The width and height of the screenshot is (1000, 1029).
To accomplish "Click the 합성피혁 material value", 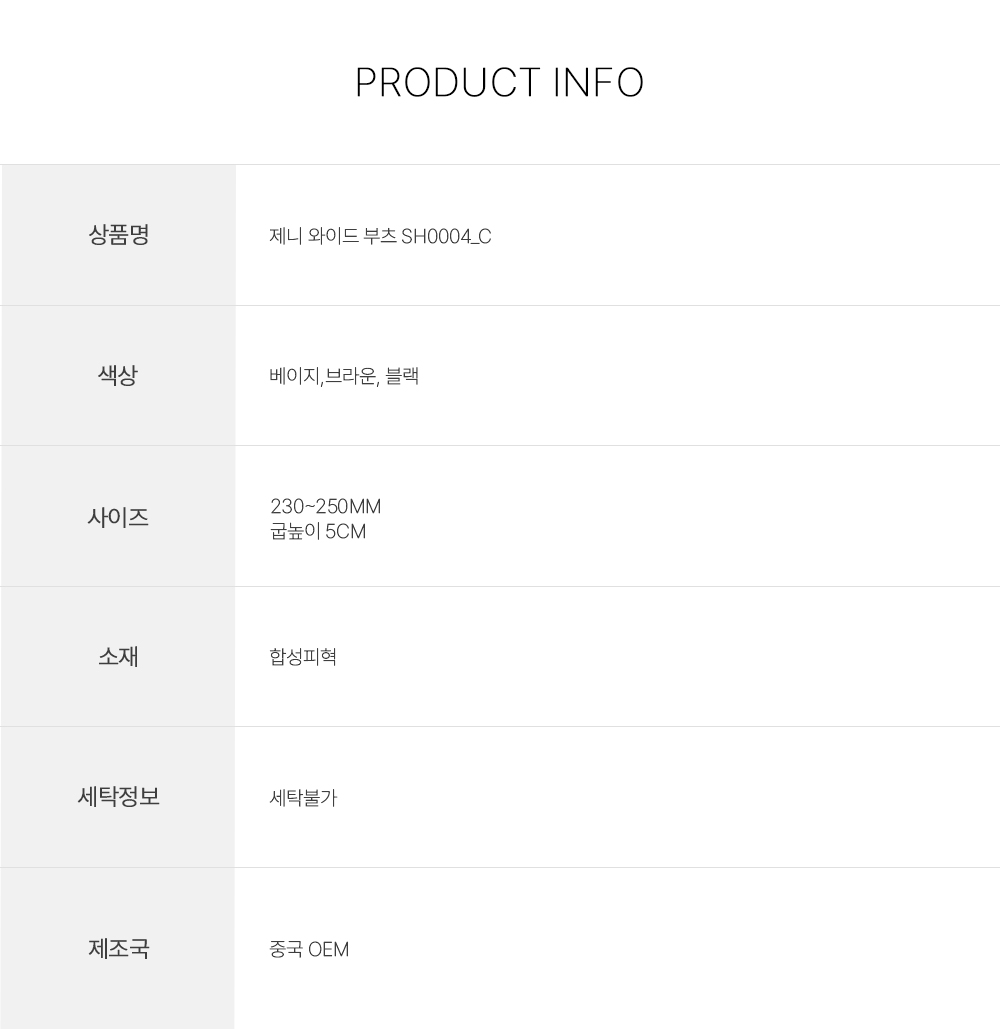I will coord(303,658).
